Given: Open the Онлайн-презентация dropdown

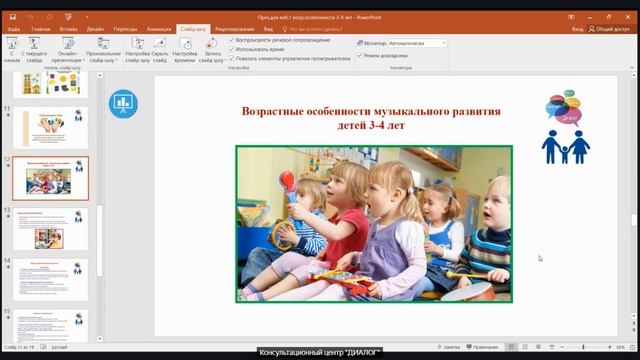Looking at the screenshot, I should pyautogui.click(x=68, y=50).
